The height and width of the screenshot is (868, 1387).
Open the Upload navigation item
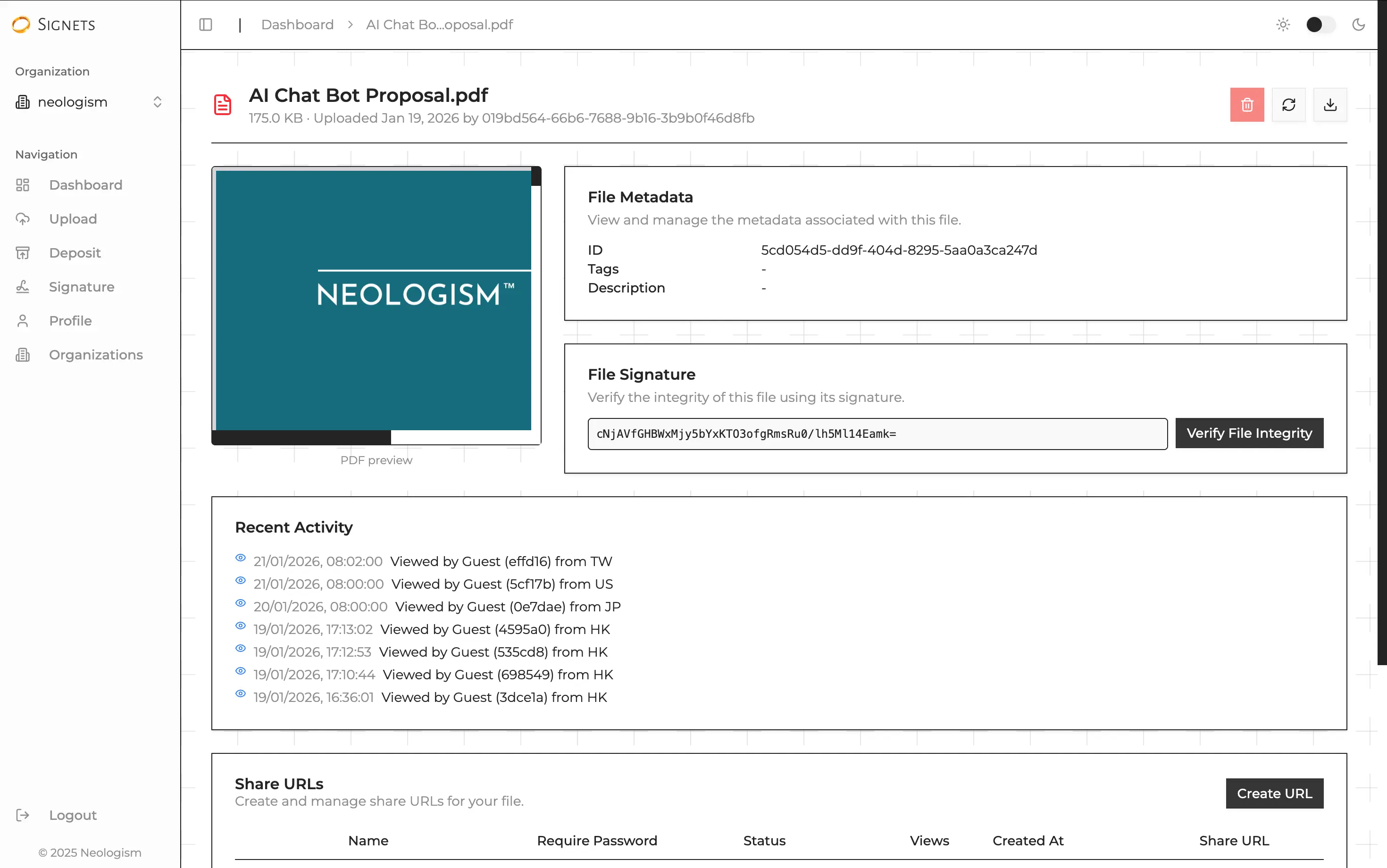73,219
